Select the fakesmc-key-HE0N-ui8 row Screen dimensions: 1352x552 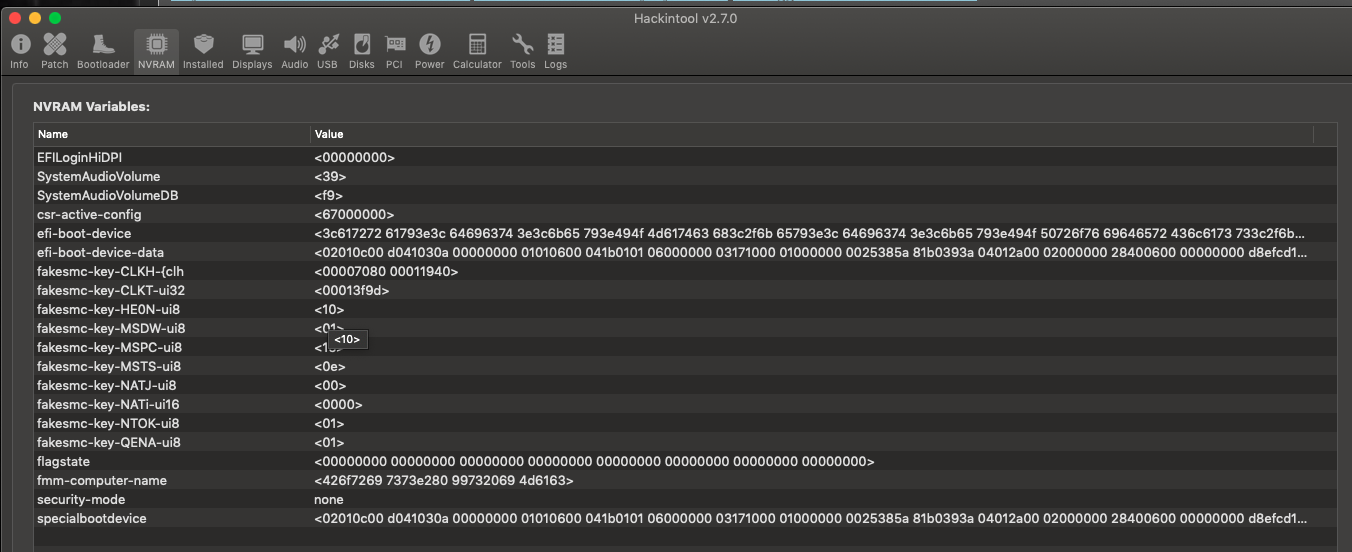(x=685, y=310)
